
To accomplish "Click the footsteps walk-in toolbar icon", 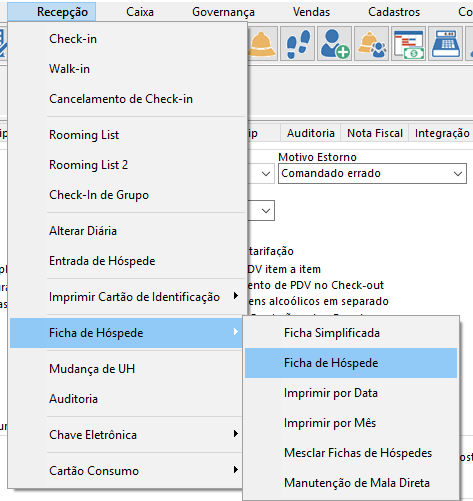I will click(298, 44).
